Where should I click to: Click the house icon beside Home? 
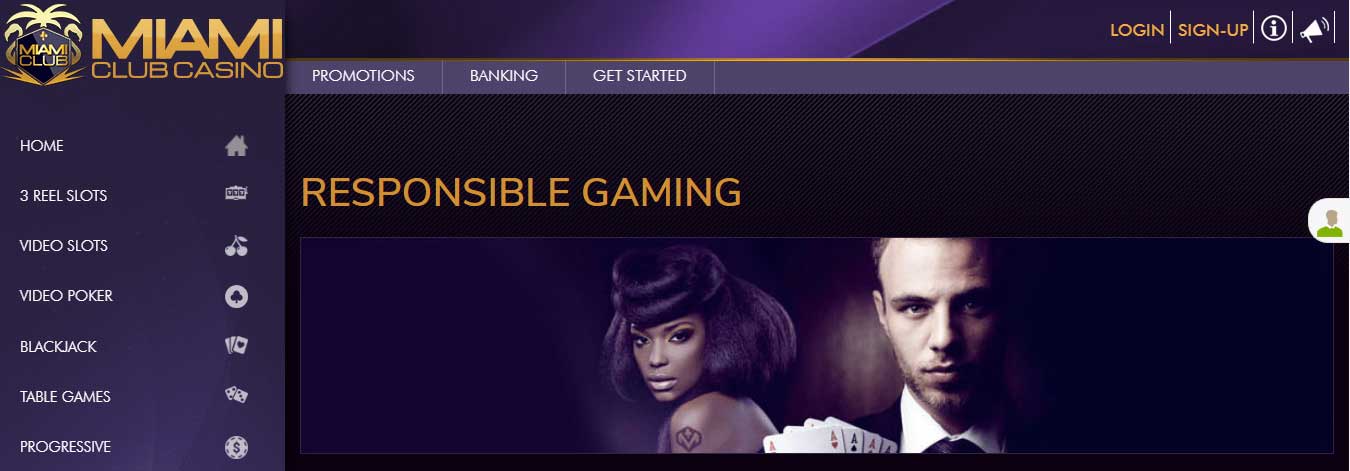(236, 146)
